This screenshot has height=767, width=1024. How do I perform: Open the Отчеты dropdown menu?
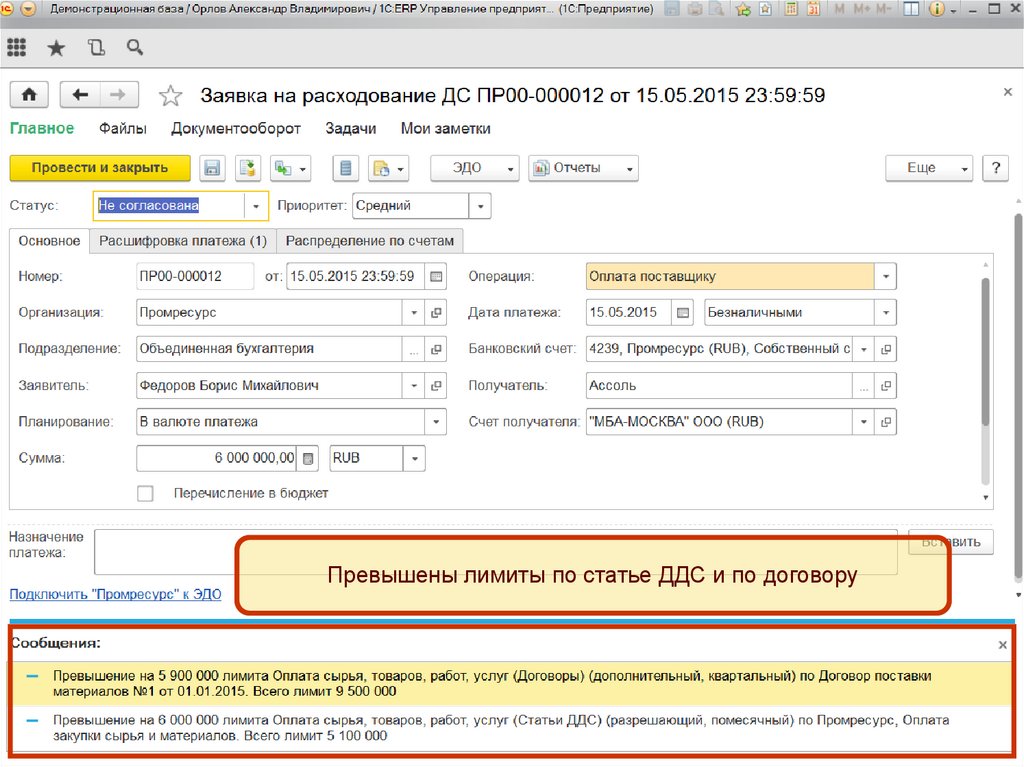click(583, 168)
